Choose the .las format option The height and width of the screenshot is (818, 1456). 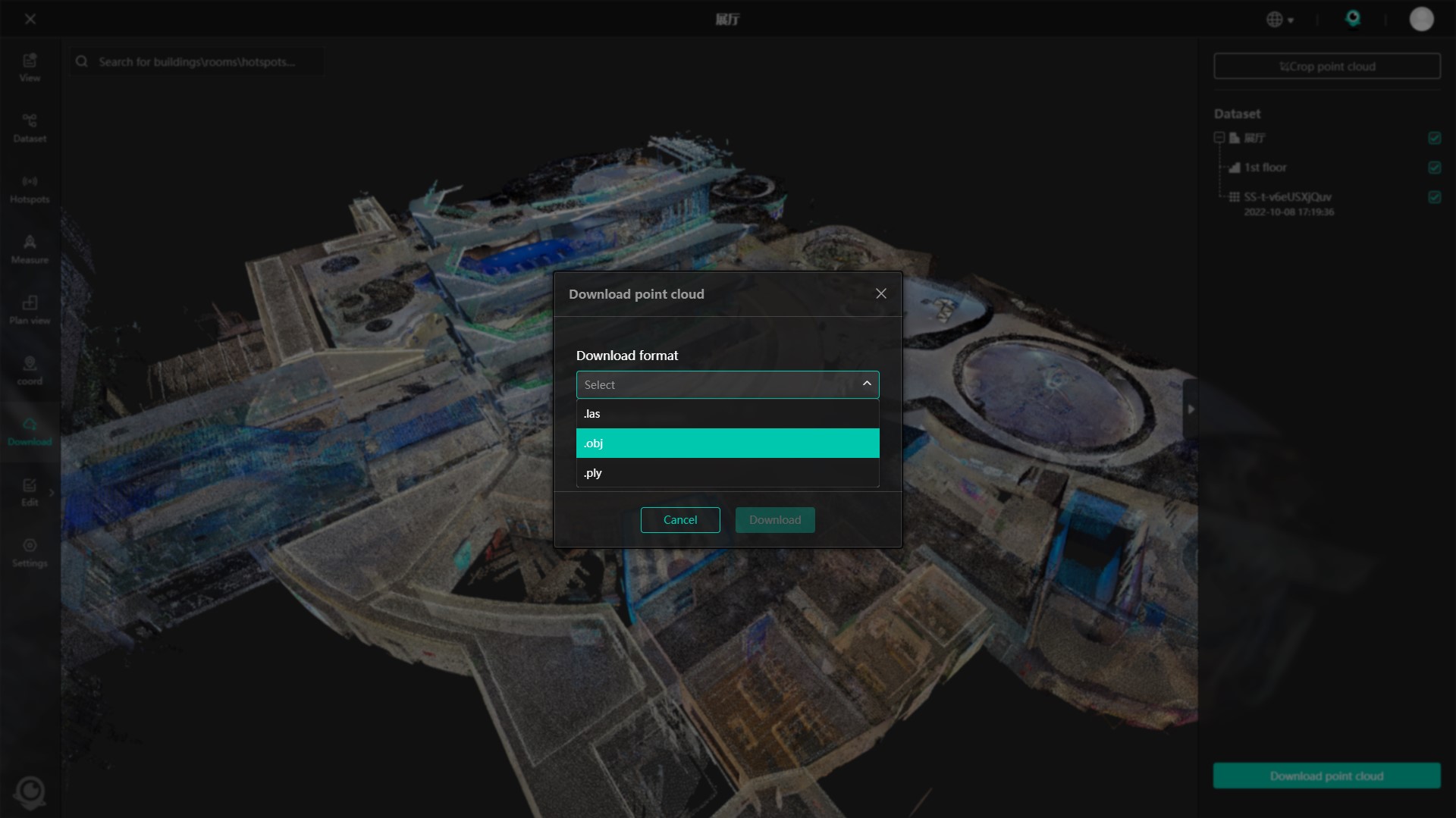point(727,414)
